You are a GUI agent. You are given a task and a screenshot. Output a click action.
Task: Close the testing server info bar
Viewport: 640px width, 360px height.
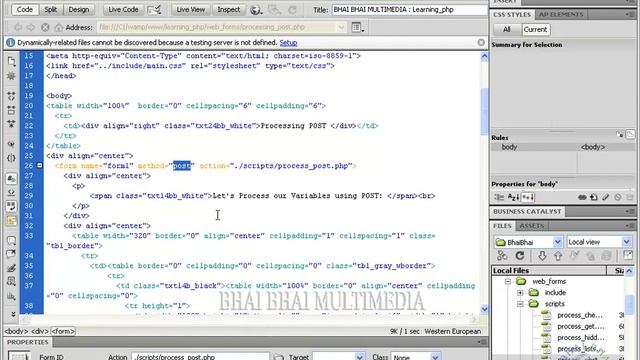(x=481, y=42)
